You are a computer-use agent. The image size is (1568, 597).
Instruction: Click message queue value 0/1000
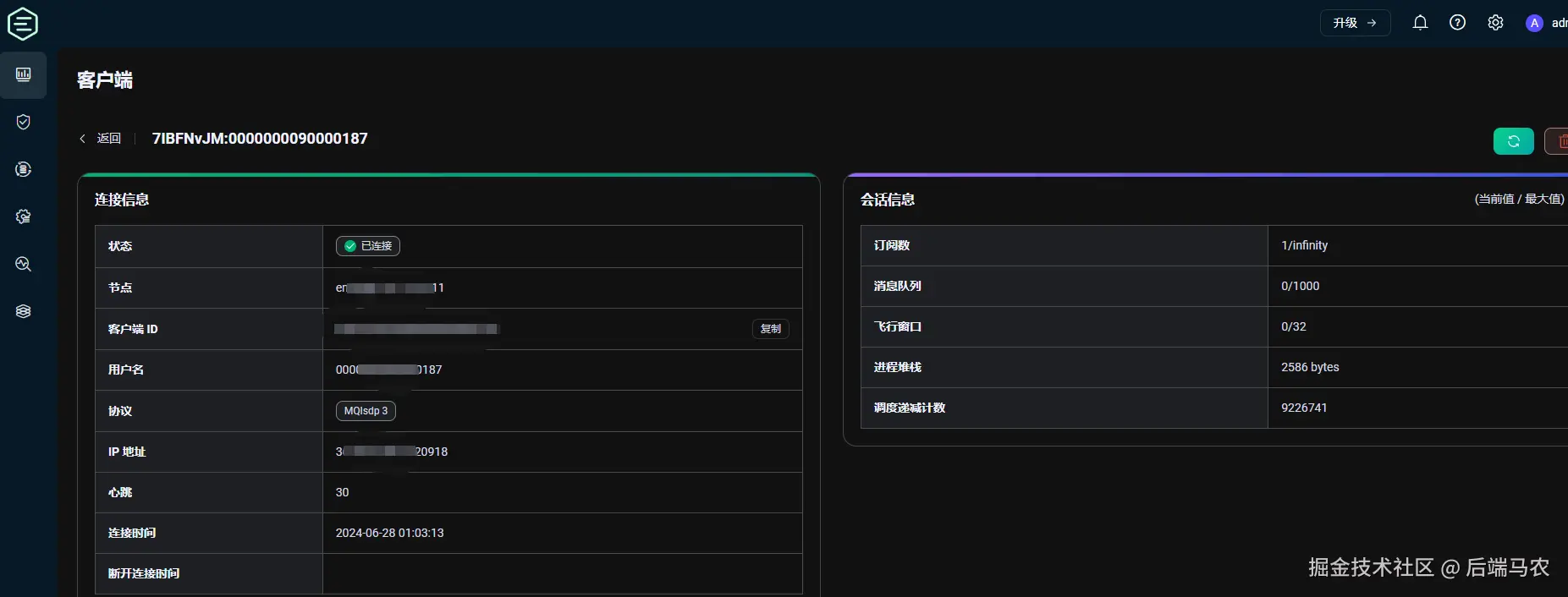point(1300,286)
